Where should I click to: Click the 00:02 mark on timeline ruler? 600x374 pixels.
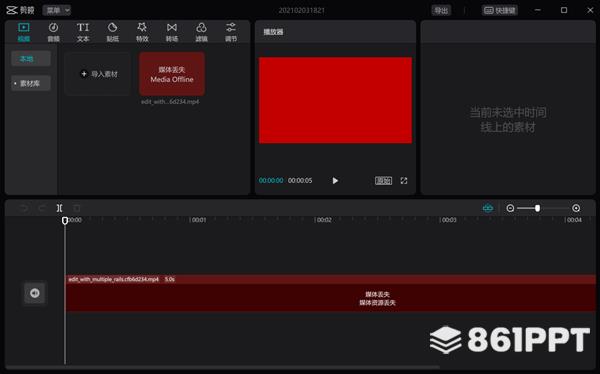[324, 220]
